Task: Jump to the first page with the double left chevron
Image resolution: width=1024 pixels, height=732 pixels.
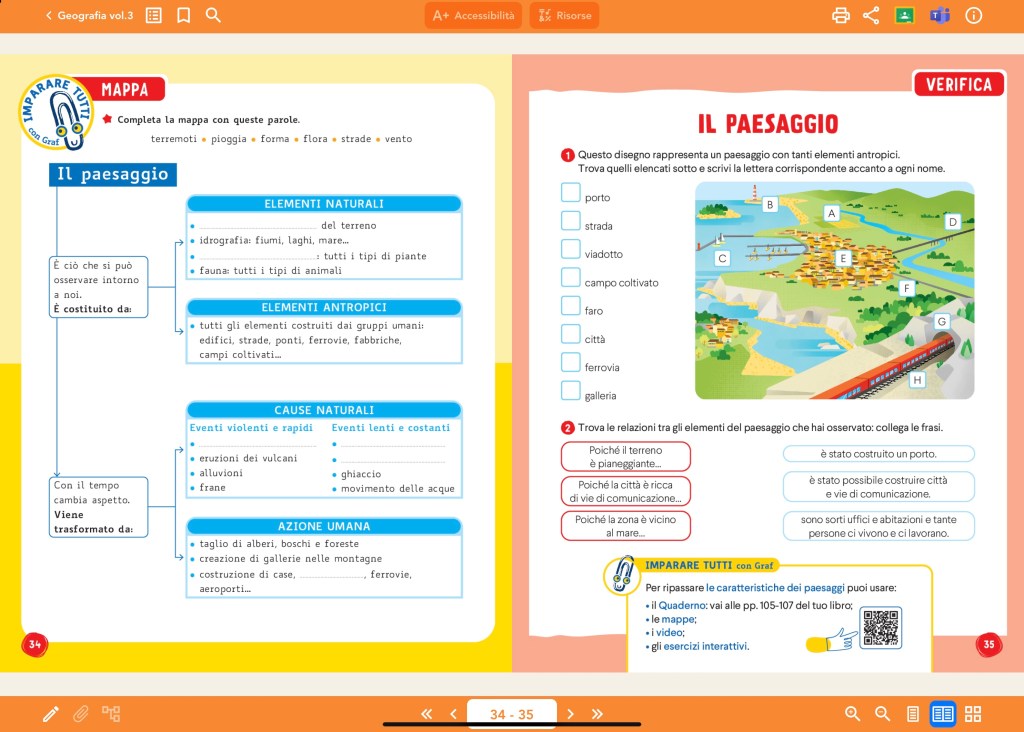Action: click(427, 713)
